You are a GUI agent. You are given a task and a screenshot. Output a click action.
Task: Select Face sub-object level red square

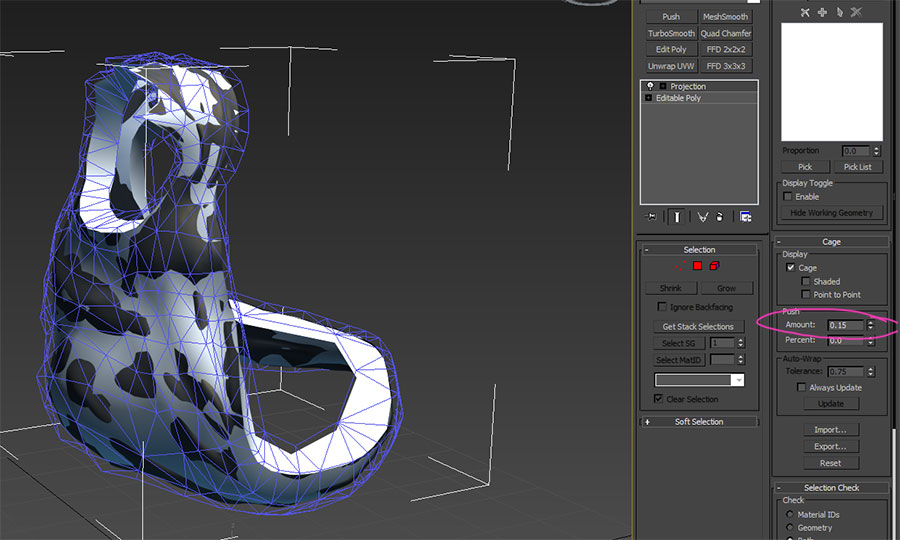tap(697, 266)
